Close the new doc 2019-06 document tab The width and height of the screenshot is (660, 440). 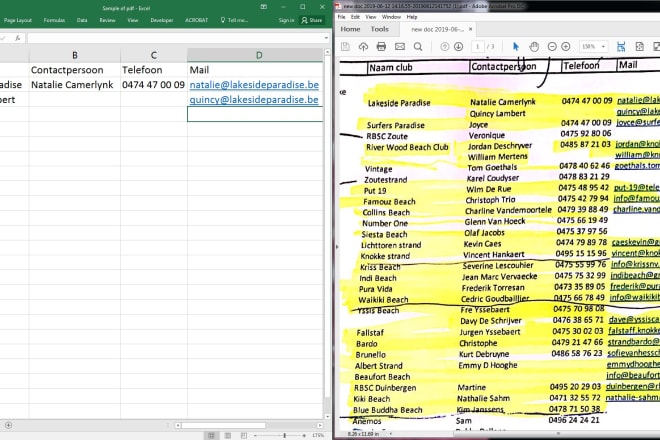pos(471,29)
